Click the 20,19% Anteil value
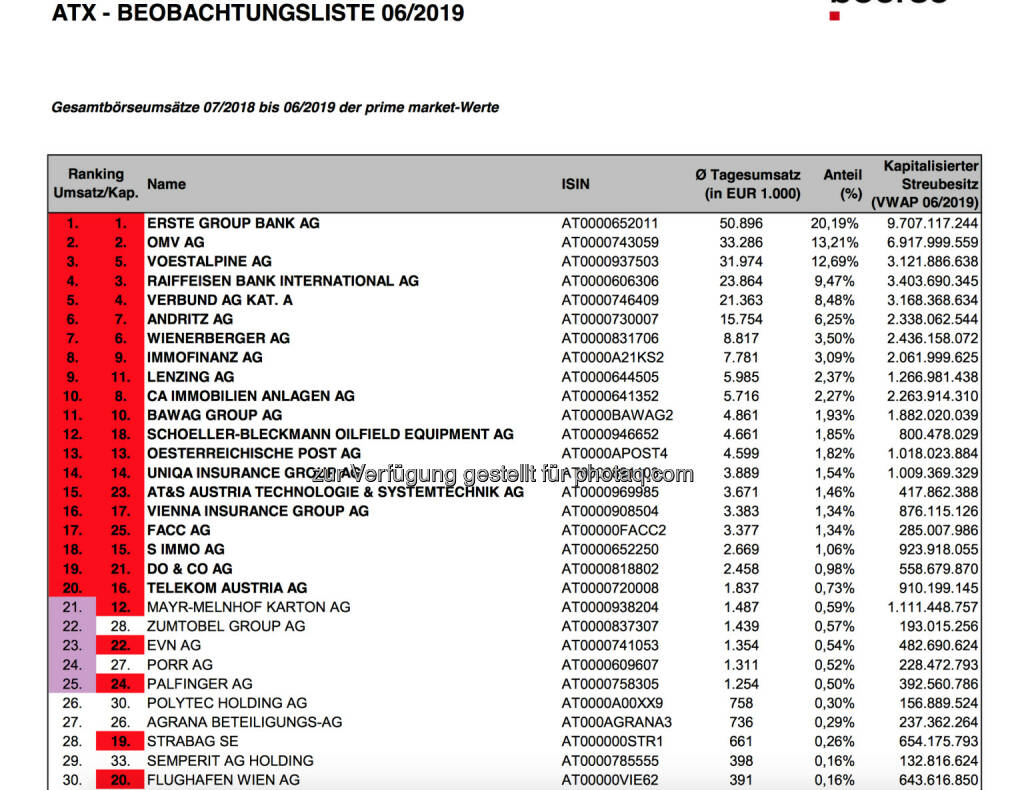1024x790 pixels. (832, 223)
